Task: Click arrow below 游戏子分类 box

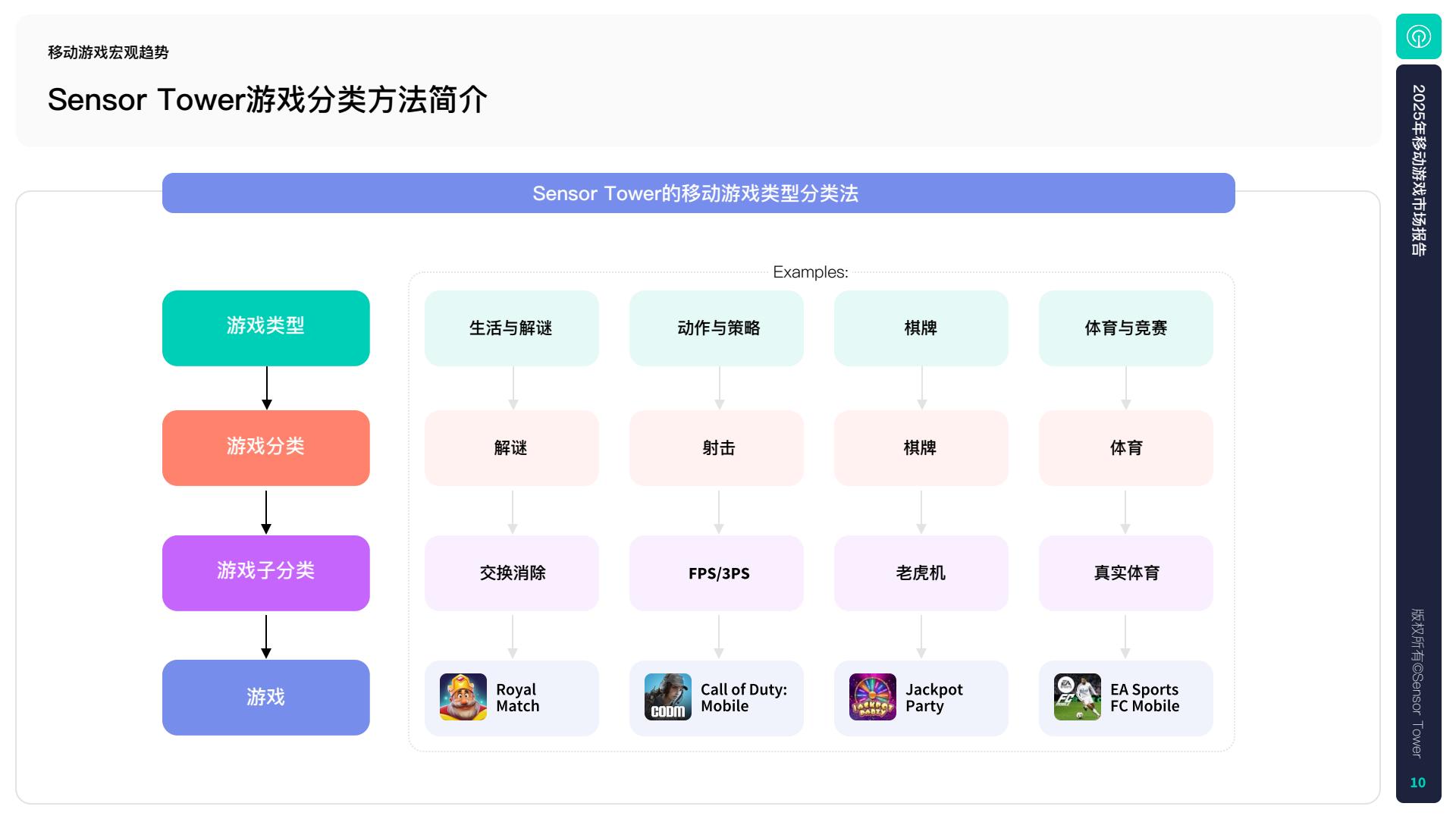Action: pyautogui.click(x=266, y=636)
